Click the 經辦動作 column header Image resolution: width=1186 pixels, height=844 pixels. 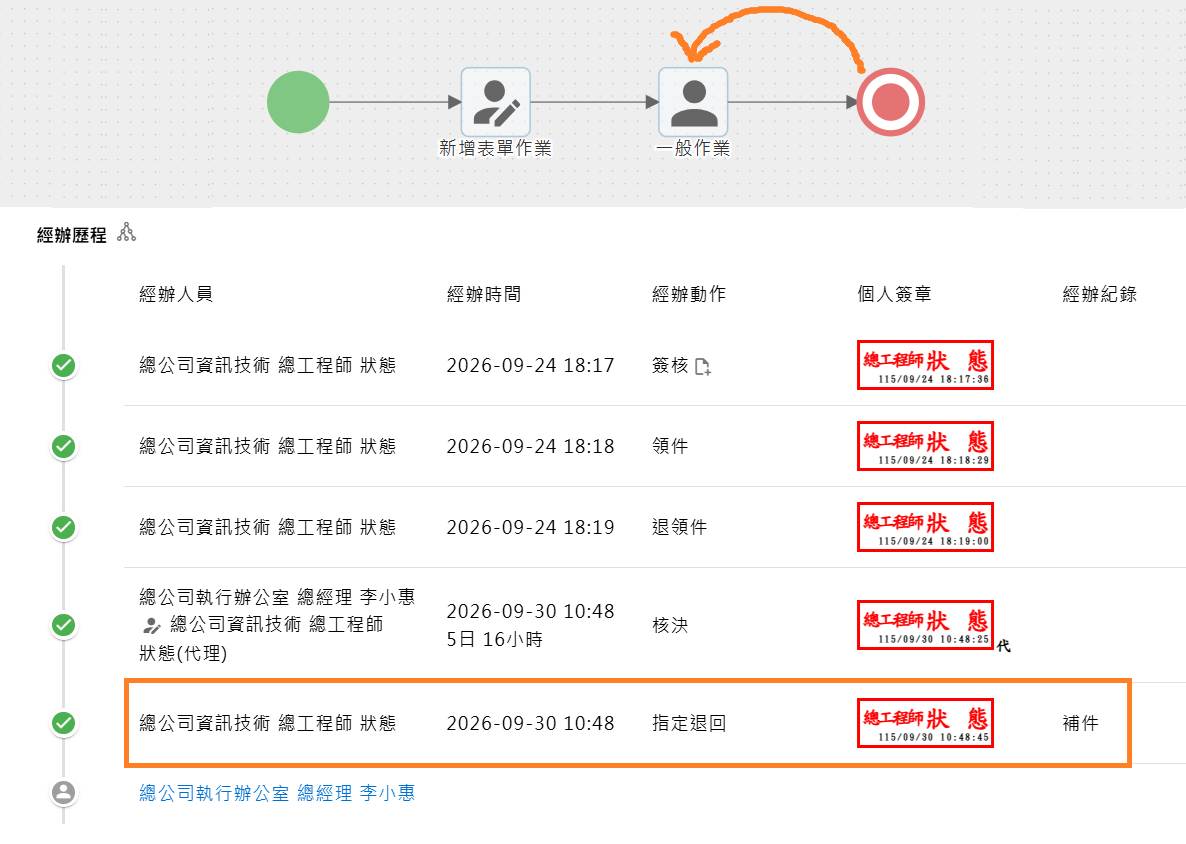pos(689,294)
